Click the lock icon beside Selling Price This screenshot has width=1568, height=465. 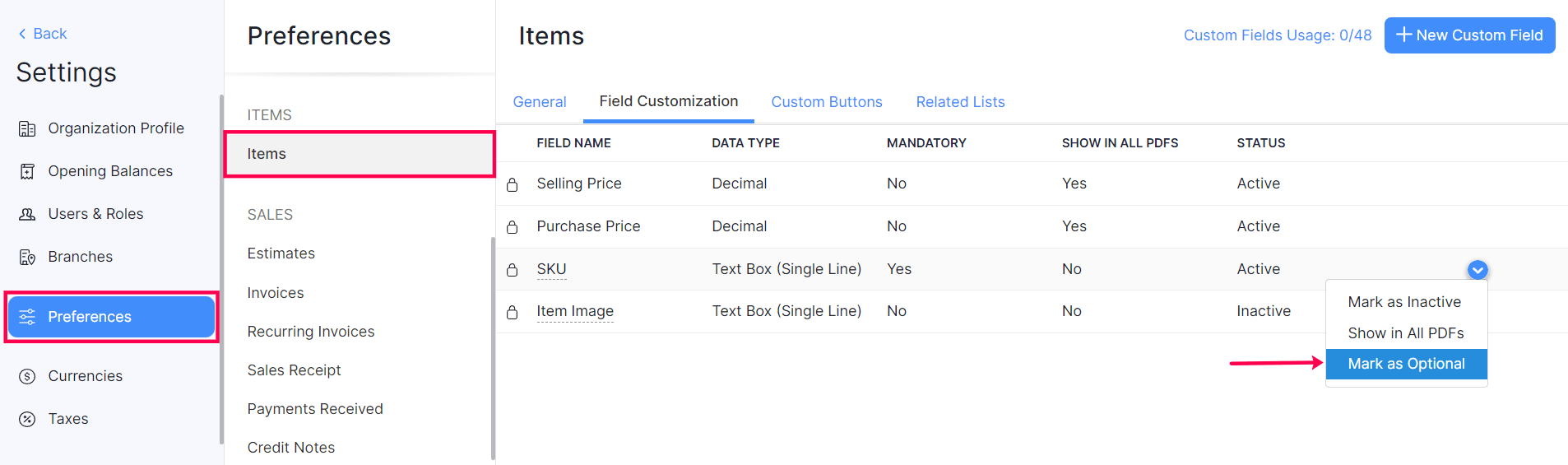point(513,184)
